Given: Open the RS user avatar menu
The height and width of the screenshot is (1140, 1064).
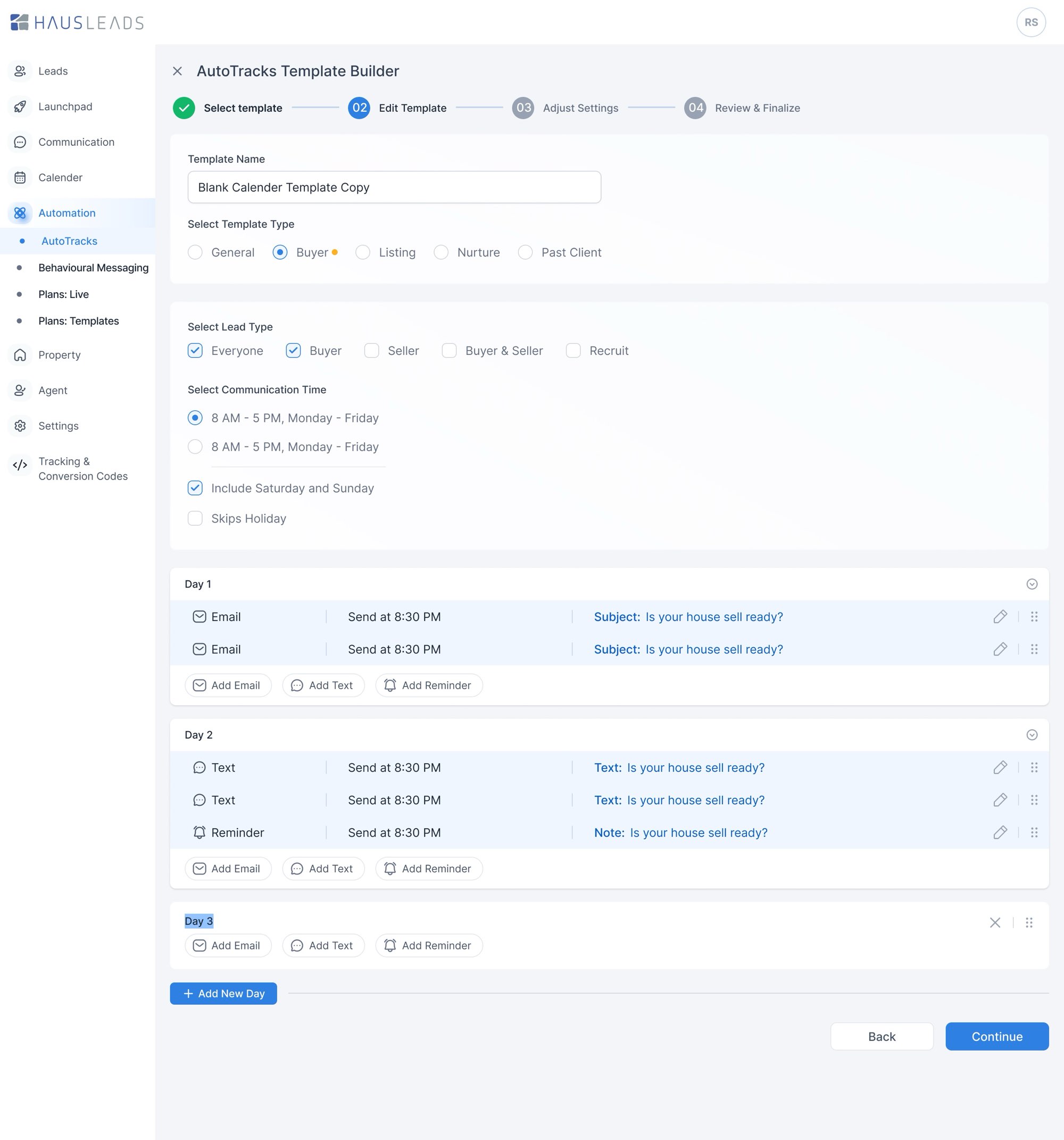Looking at the screenshot, I should pos(1031,22).
